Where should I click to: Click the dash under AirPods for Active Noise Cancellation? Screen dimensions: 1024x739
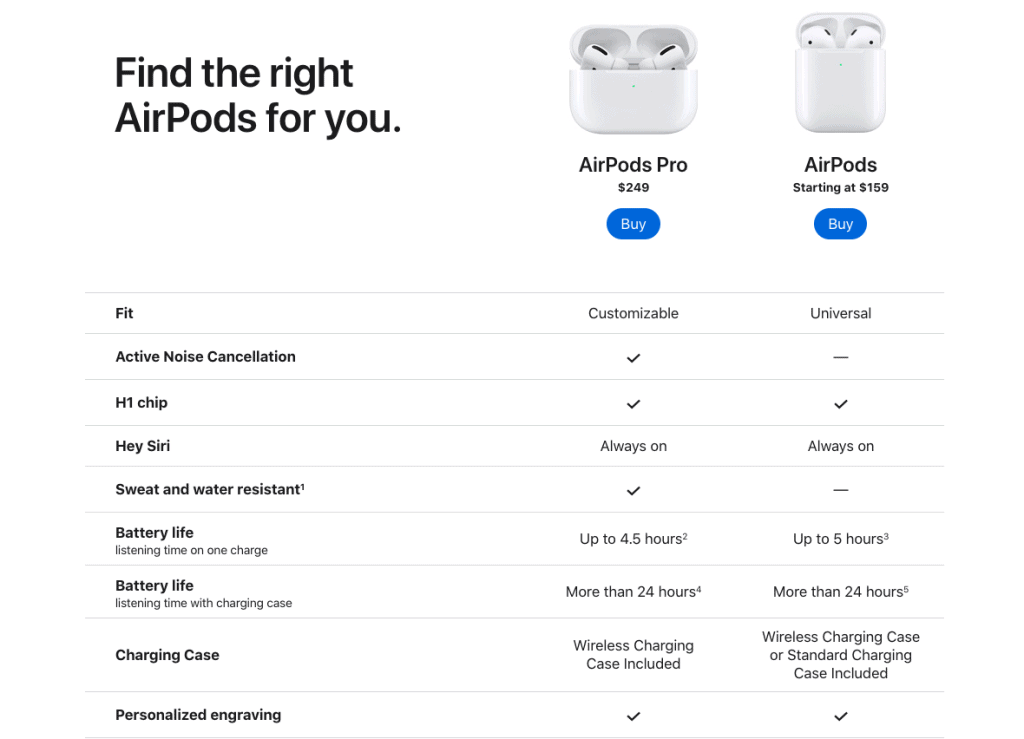coord(840,356)
